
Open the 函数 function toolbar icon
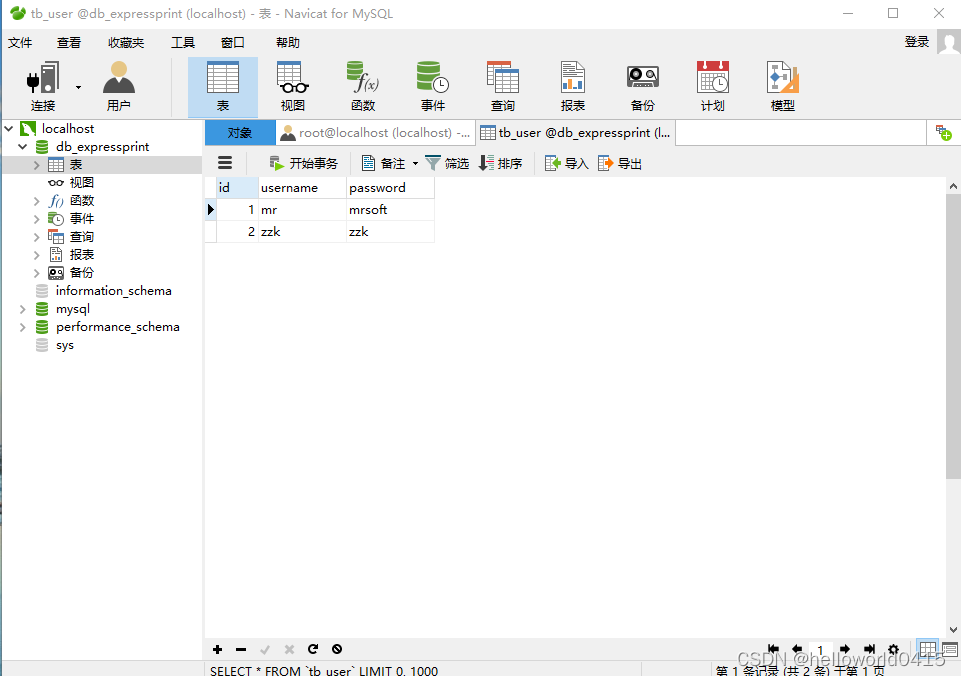pyautogui.click(x=363, y=86)
